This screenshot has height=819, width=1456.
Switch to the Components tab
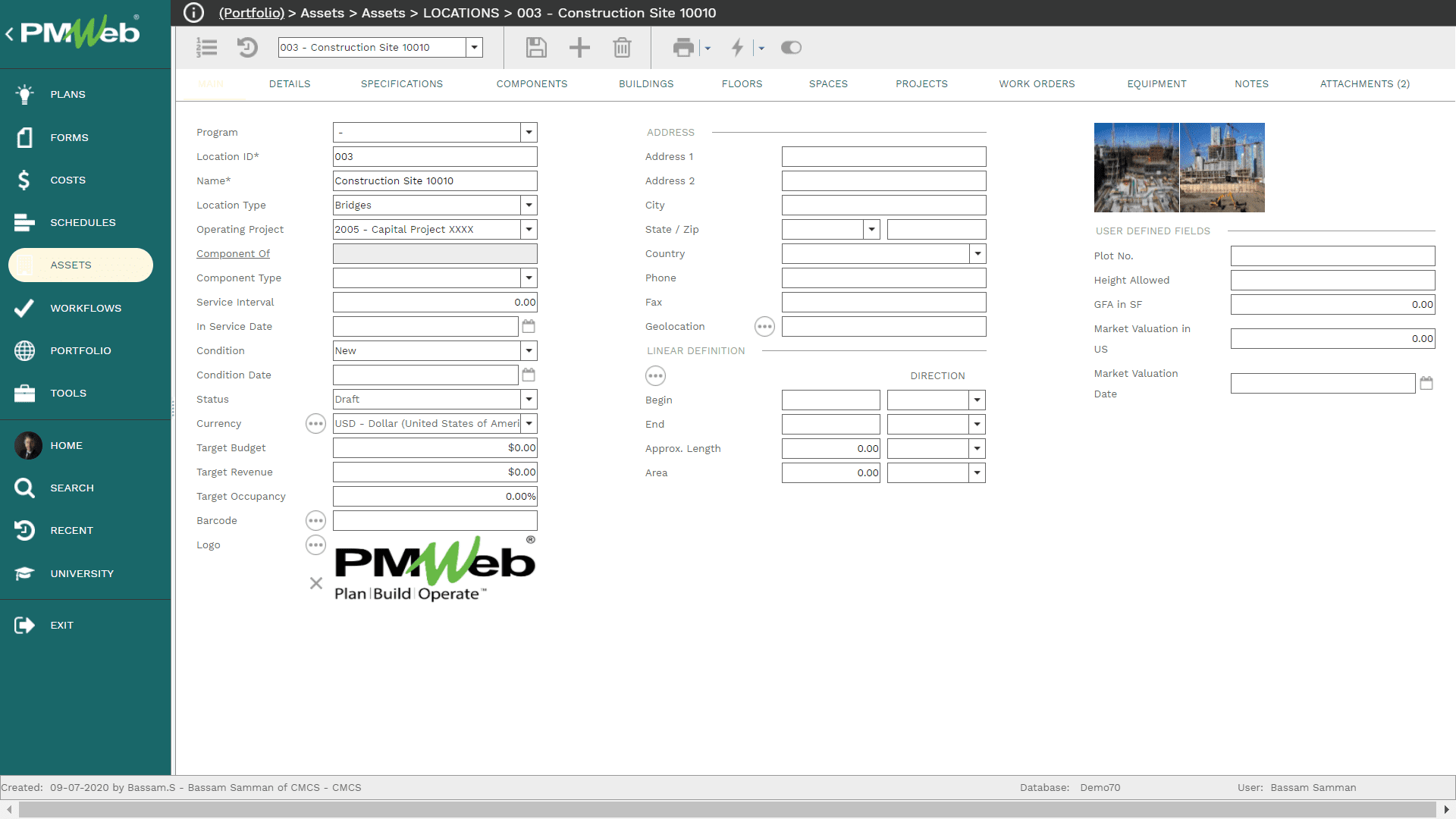click(532, 84)
